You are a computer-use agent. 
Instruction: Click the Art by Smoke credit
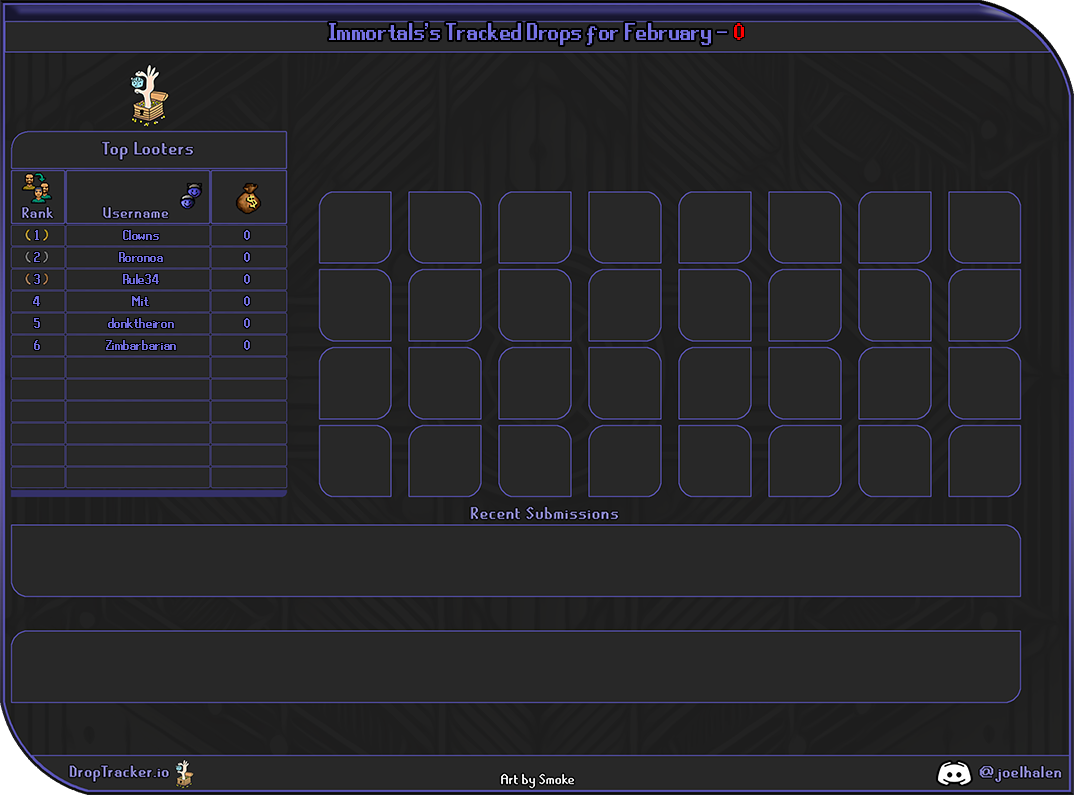537,780
